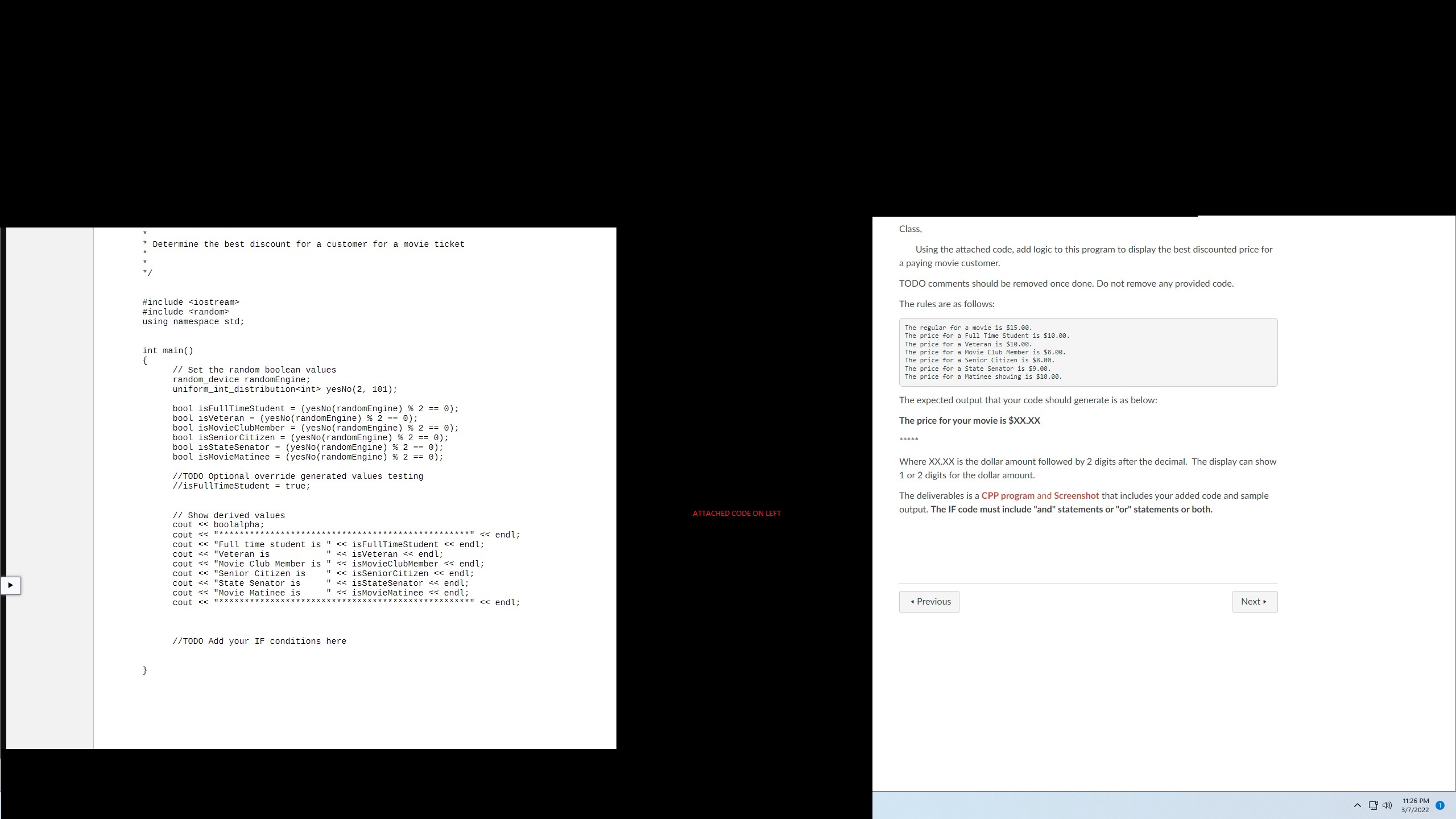Click the play button on left sidebar
The width and height of the screenshot is (1456, 819).
click(11, 585)
